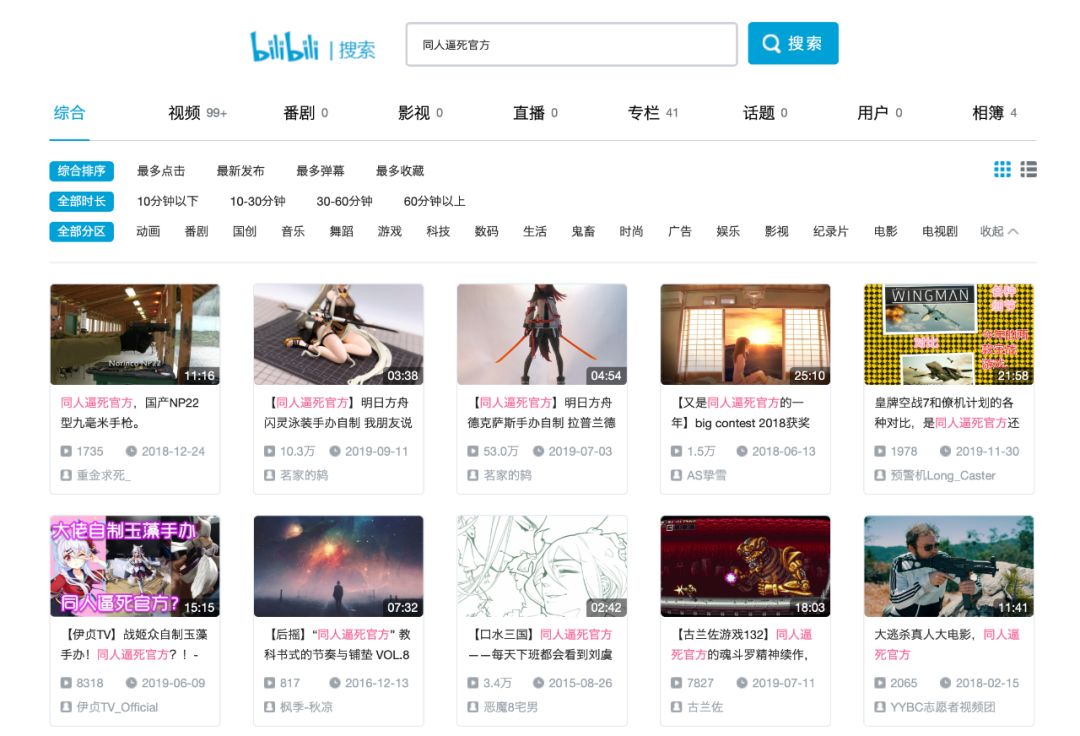This screenshot has width=1080, height=736.
Task: Open uploader 茗家的鸫 under 闪灵泳装 video
Action: coord(304,475)
